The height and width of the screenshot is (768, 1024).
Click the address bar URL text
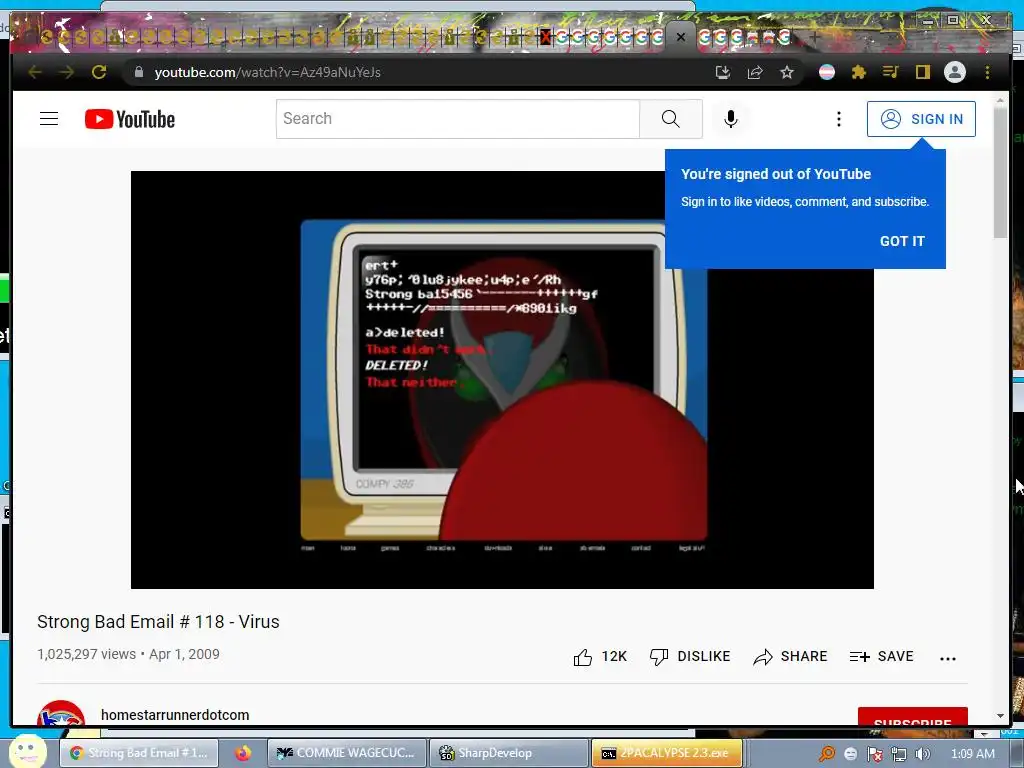(x=268, y=72)
